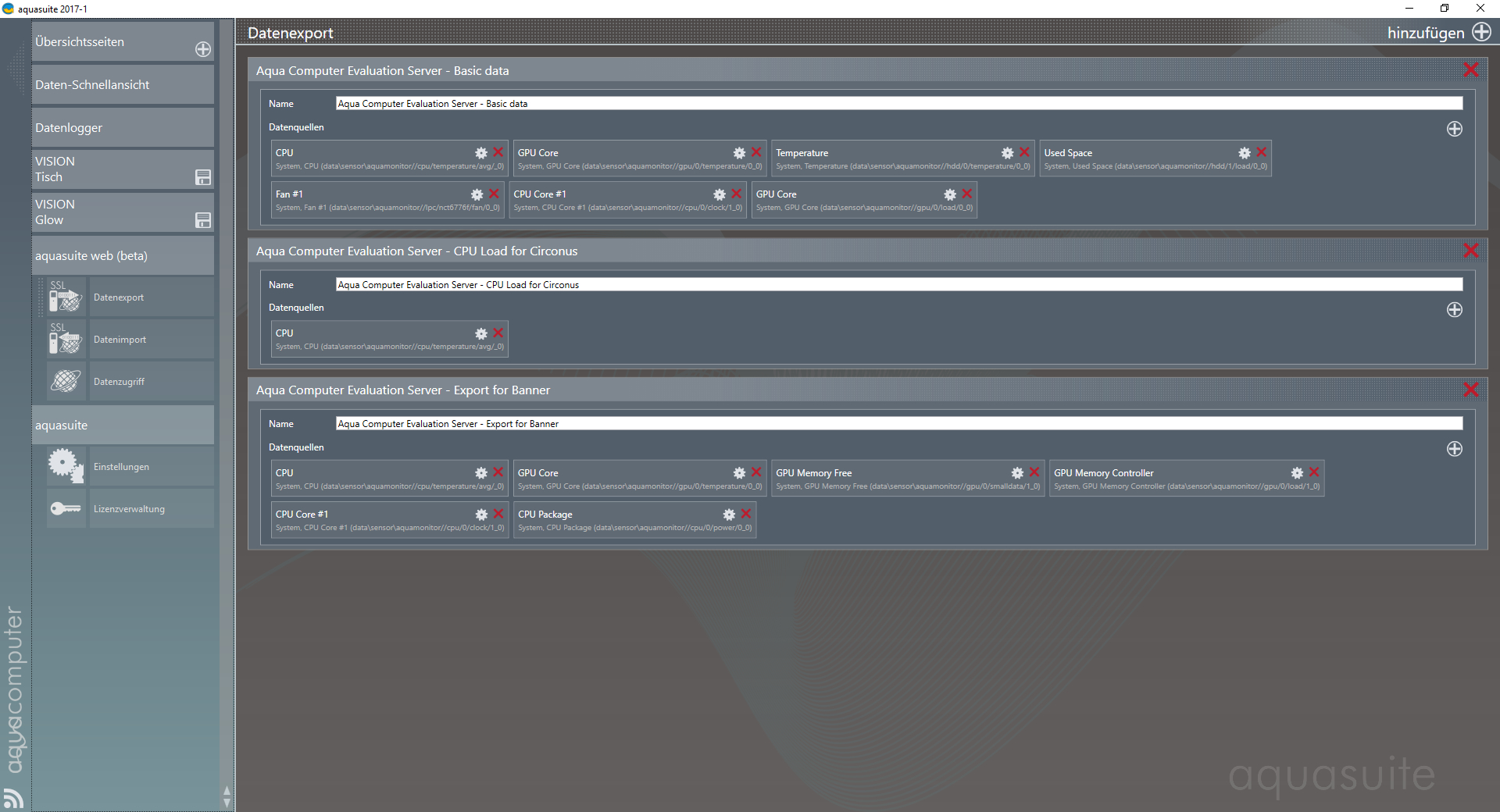Click sidebar scroll arrows at bottom
This screenshot has height=812, width=1500.
tap(227, 796)
